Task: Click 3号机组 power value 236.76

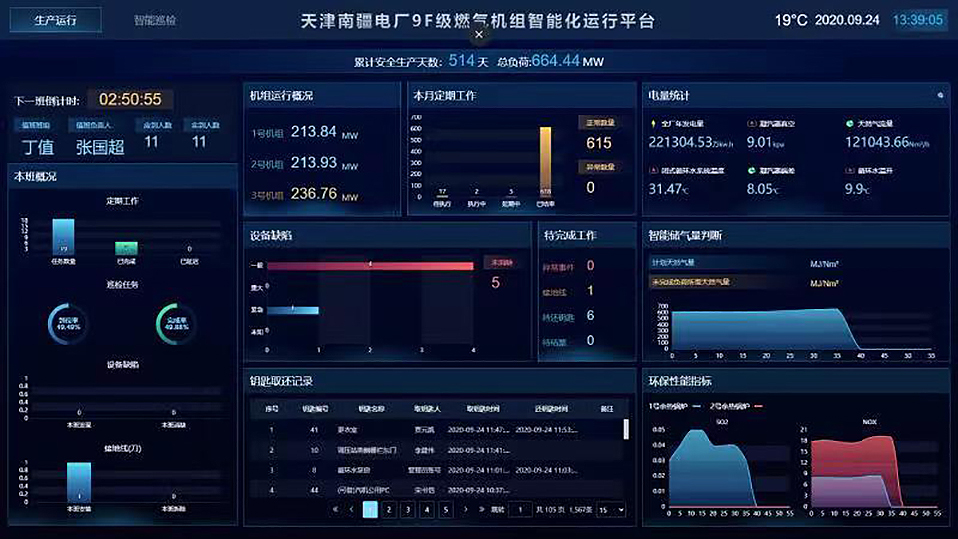Action: [x=313, y=194]
